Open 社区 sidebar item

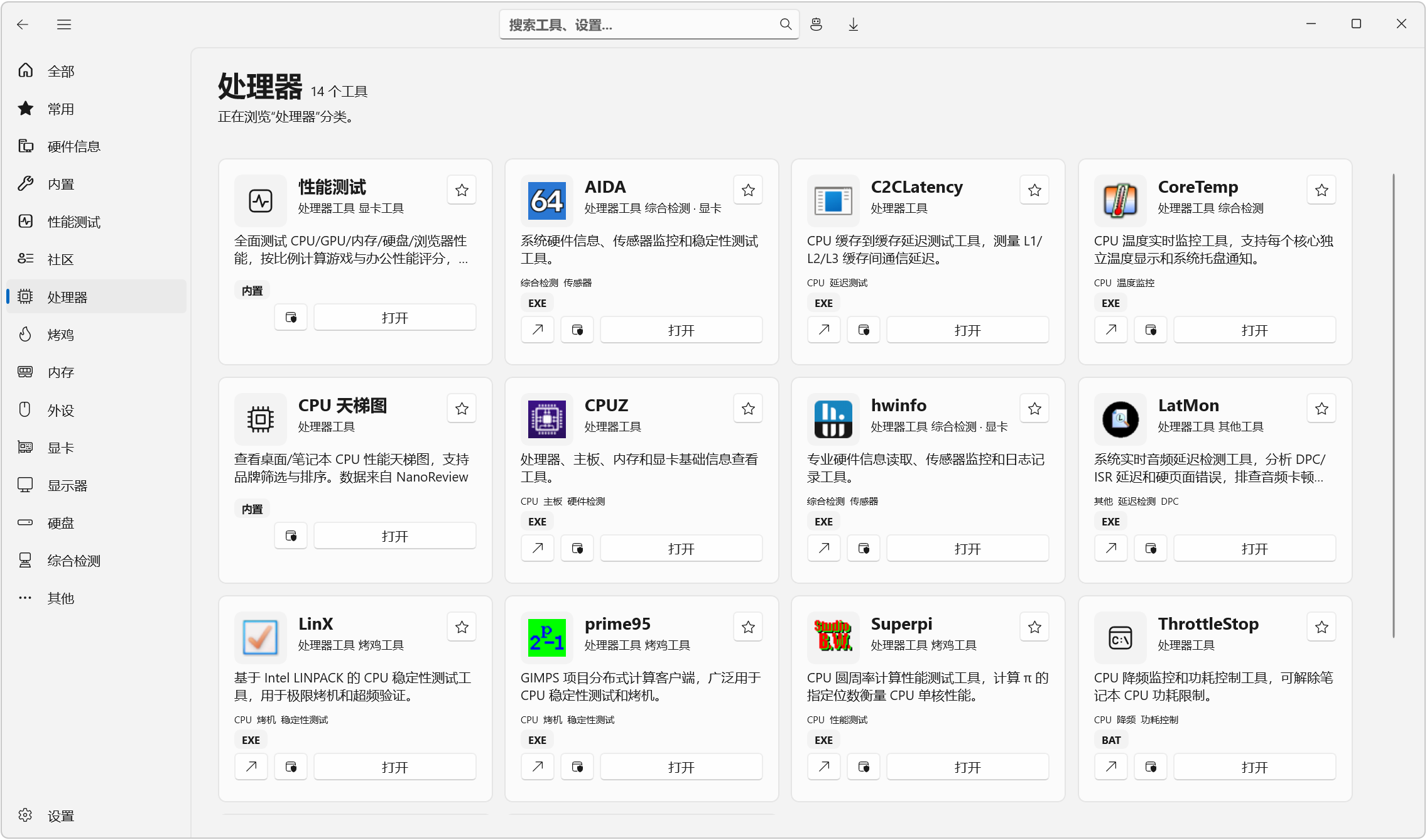point(96,259)
